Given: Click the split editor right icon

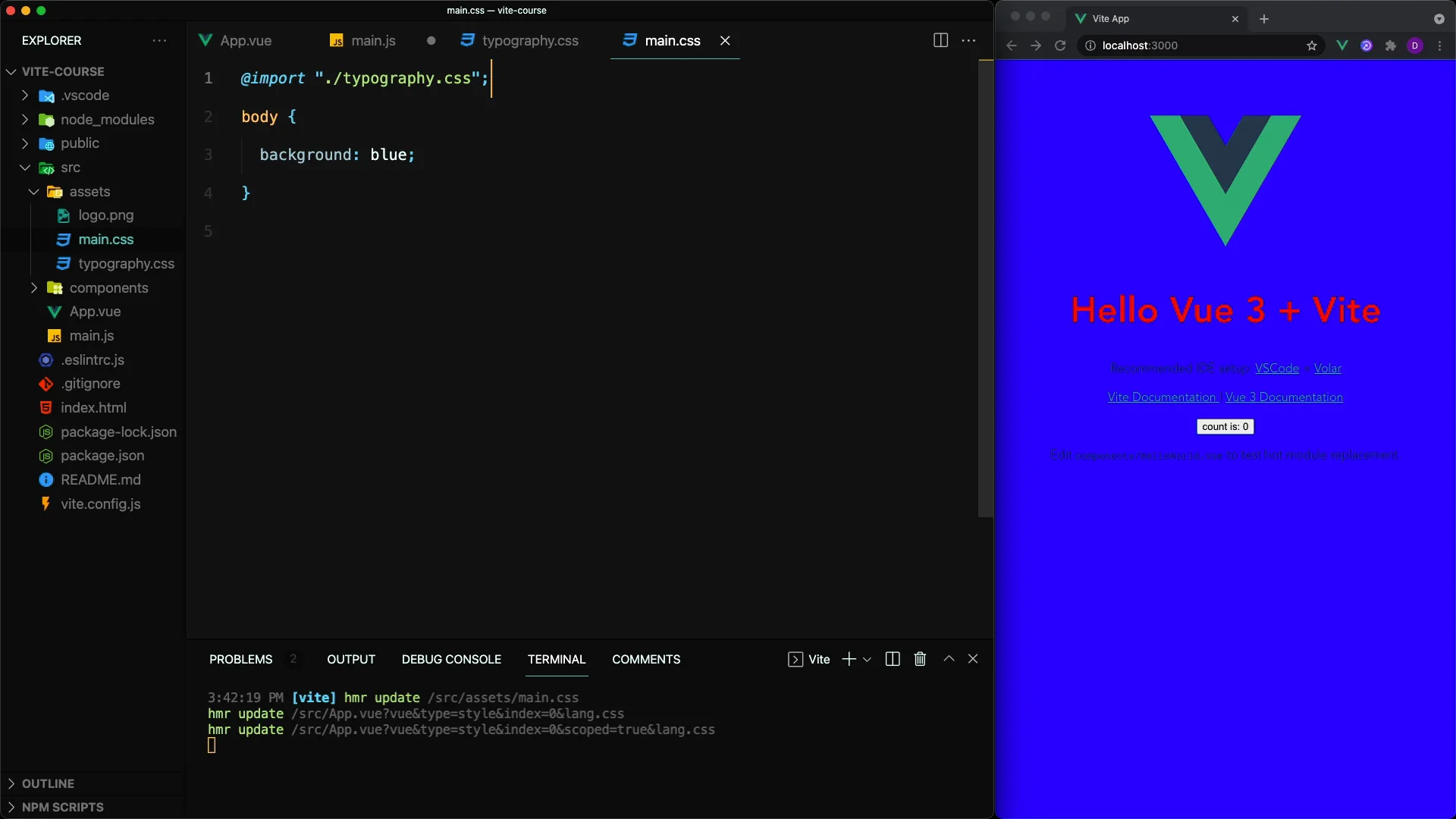Looking at the screenshot, I should coord(940,41).
